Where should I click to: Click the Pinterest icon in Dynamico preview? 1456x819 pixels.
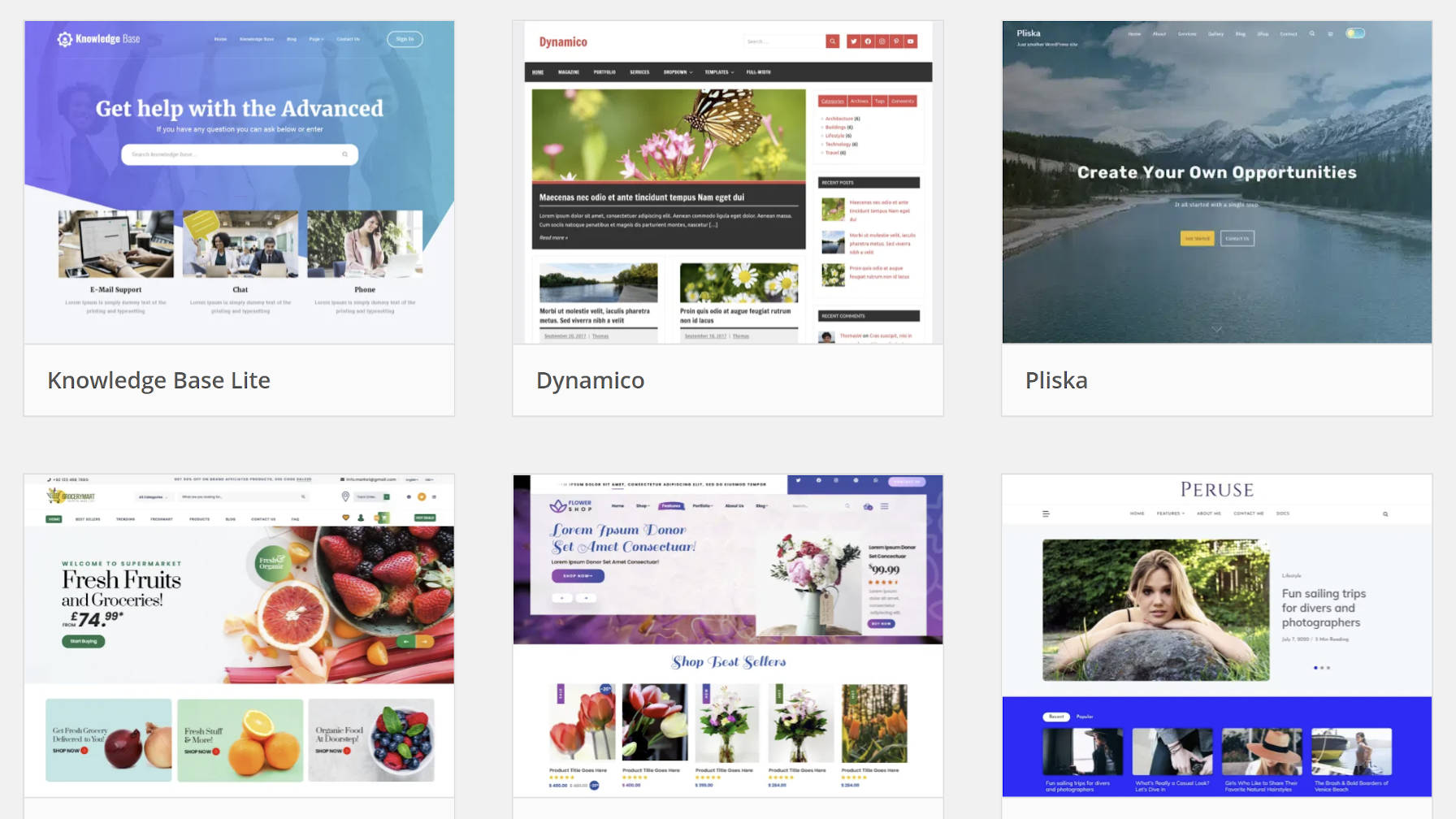pos(896,41)
